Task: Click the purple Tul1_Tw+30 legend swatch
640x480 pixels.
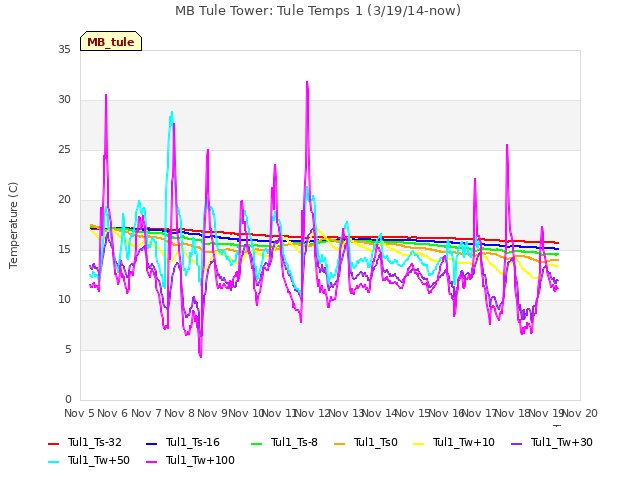Action: tap(517, 444)
